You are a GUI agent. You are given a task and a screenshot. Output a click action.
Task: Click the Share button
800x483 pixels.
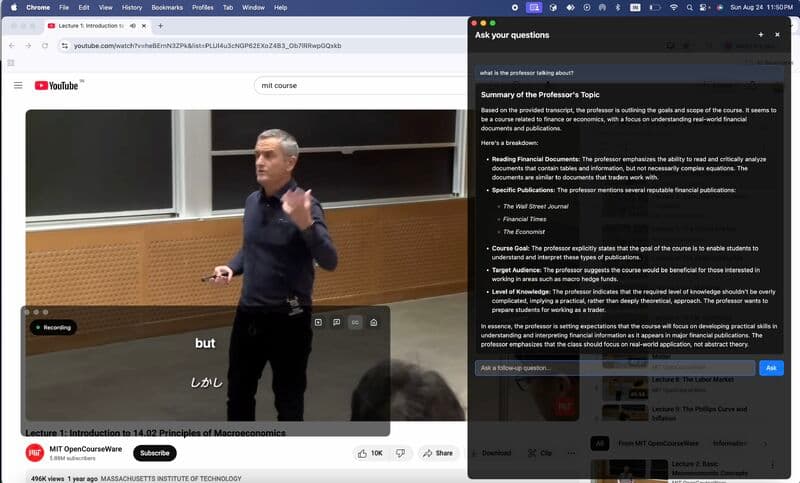coord(439,453)
